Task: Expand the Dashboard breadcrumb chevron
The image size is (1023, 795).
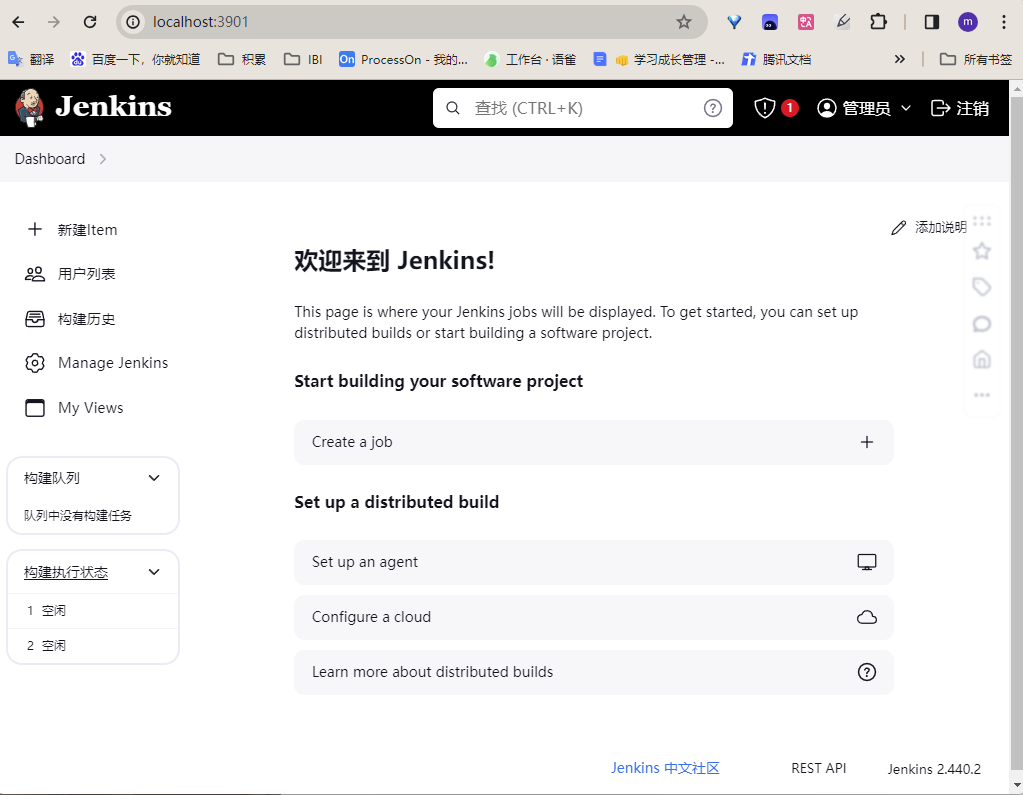Action: coord(102,159)
